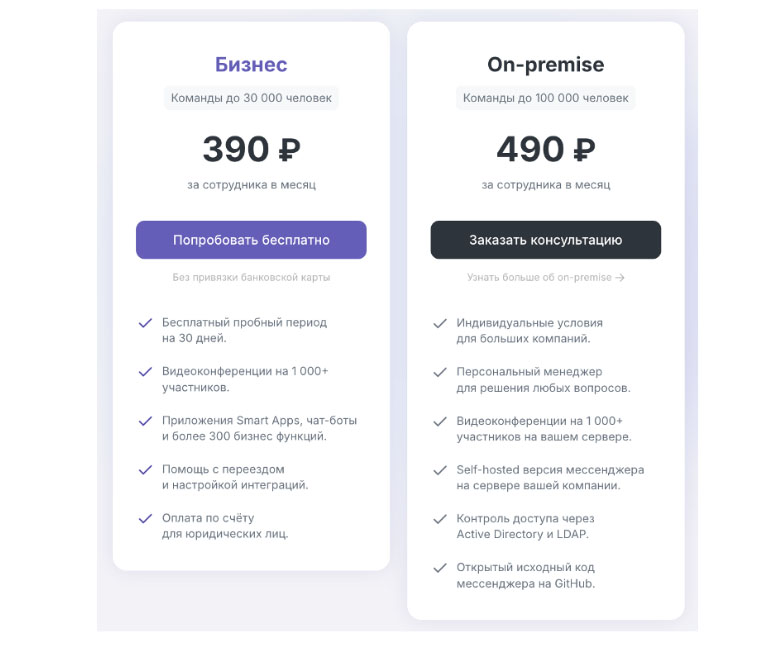
Task: Click the dark "Заказать консультацию" button
Action: 545,240
